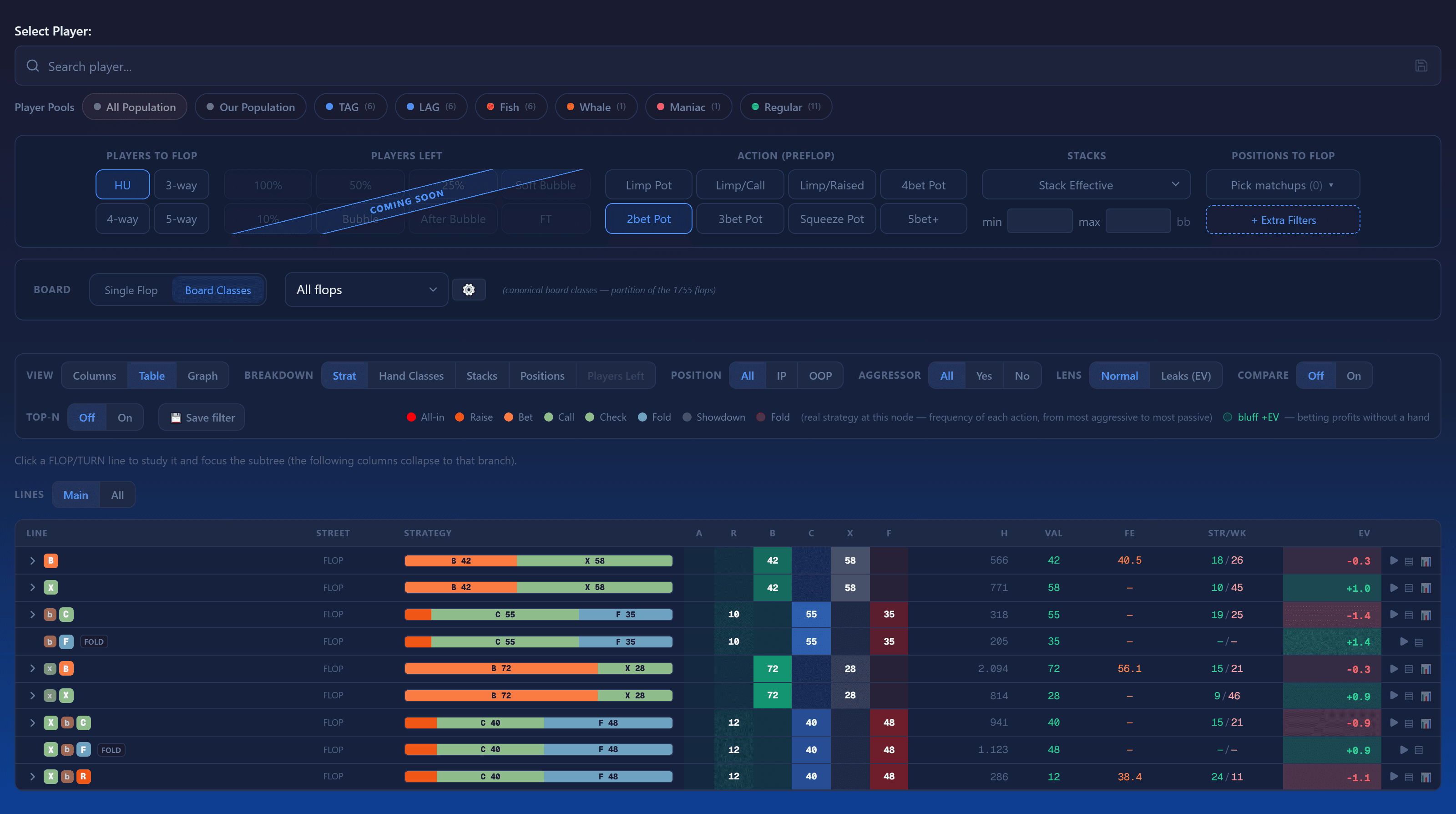Play the line in the row with 771 hands
Viewport: 1456px width, 814px height.
pos(1394,588)
